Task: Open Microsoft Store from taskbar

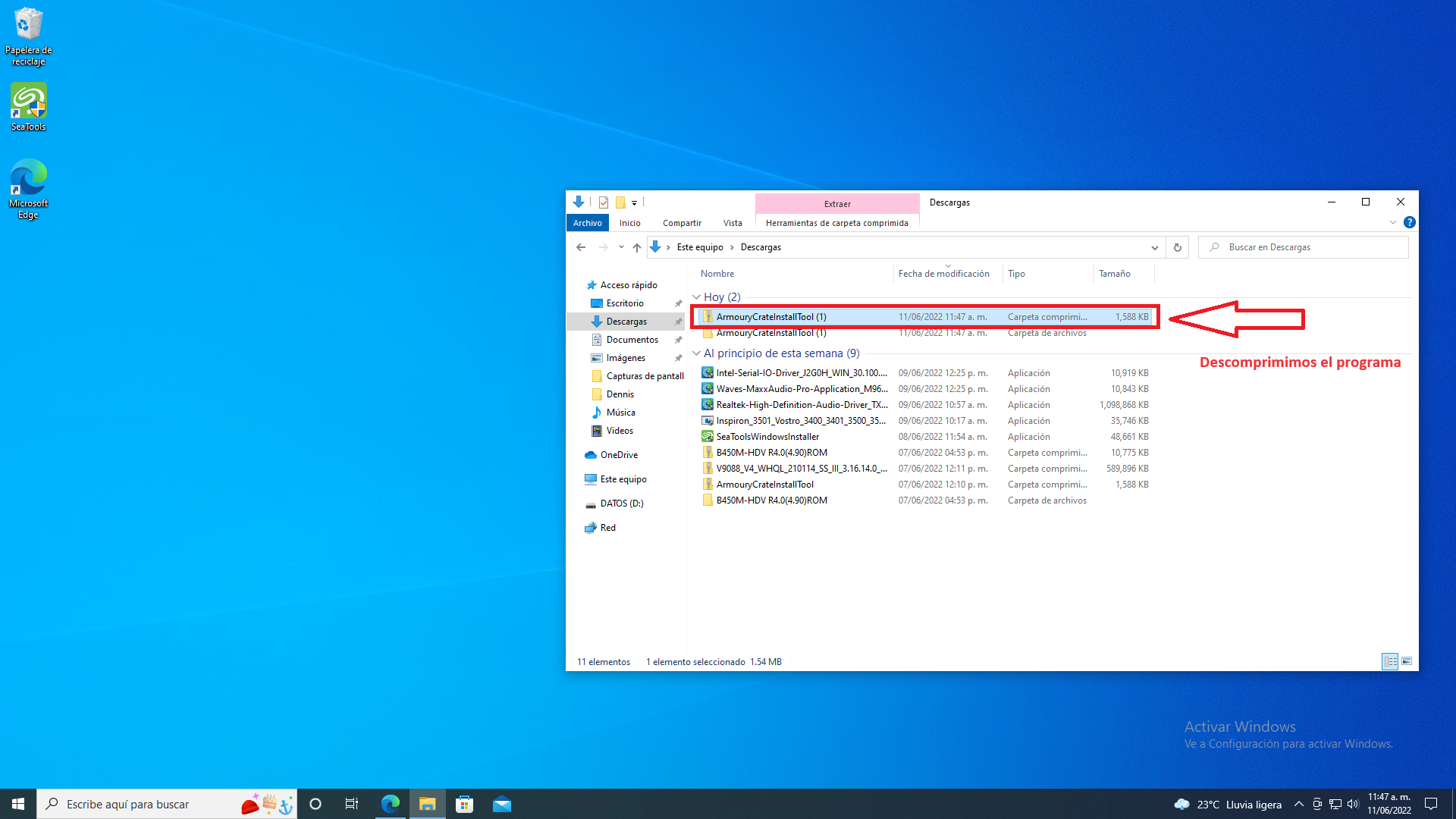Action: click(464, 804)
